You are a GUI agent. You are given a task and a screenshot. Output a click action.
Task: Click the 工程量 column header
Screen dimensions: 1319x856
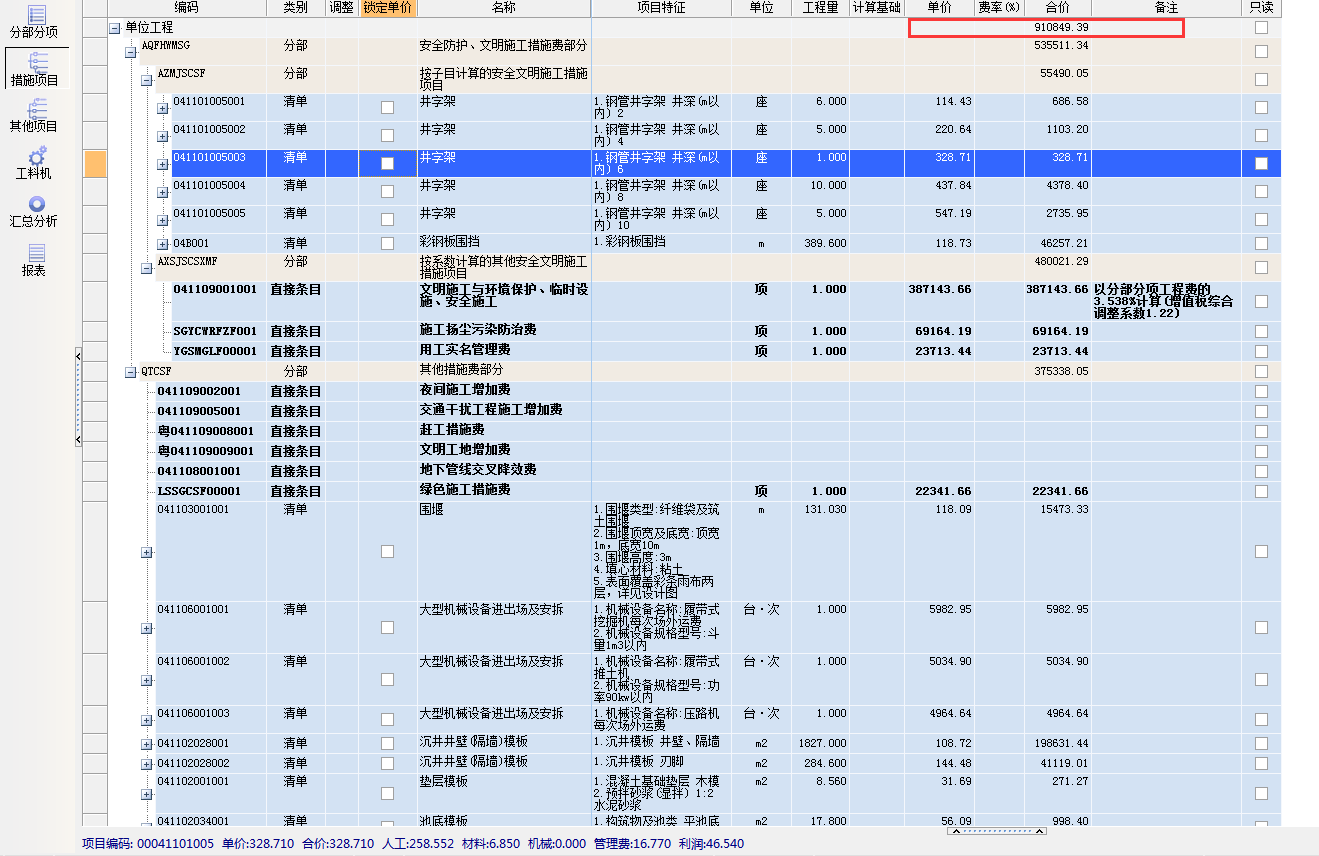(x=820, y=8)
